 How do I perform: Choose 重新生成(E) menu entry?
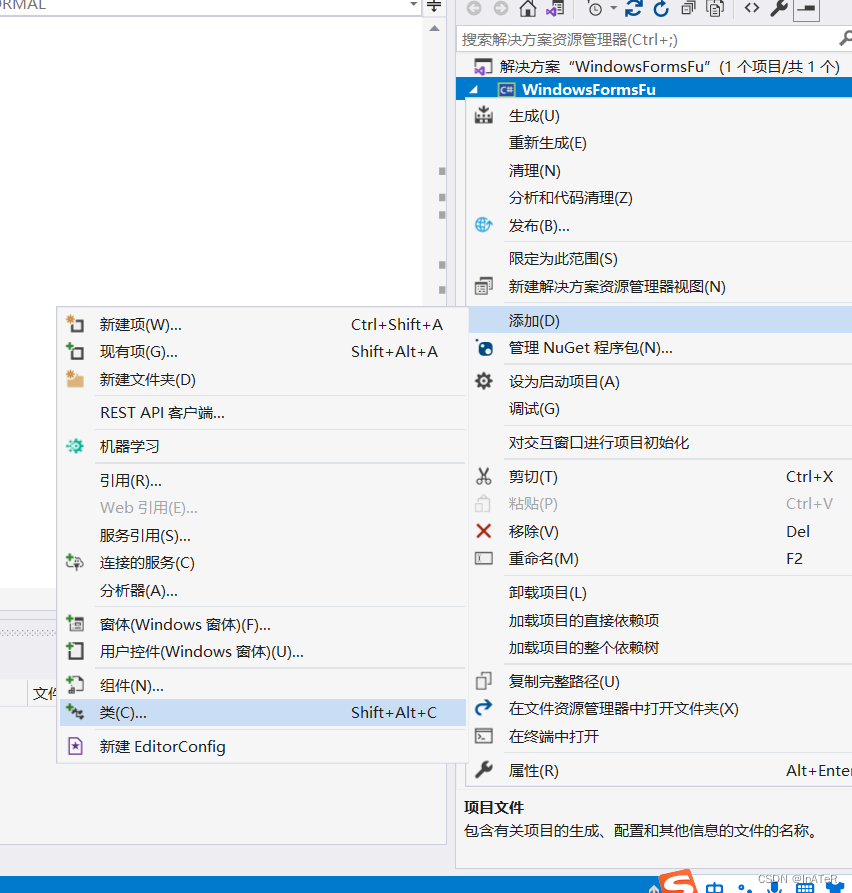pos(660,143)
